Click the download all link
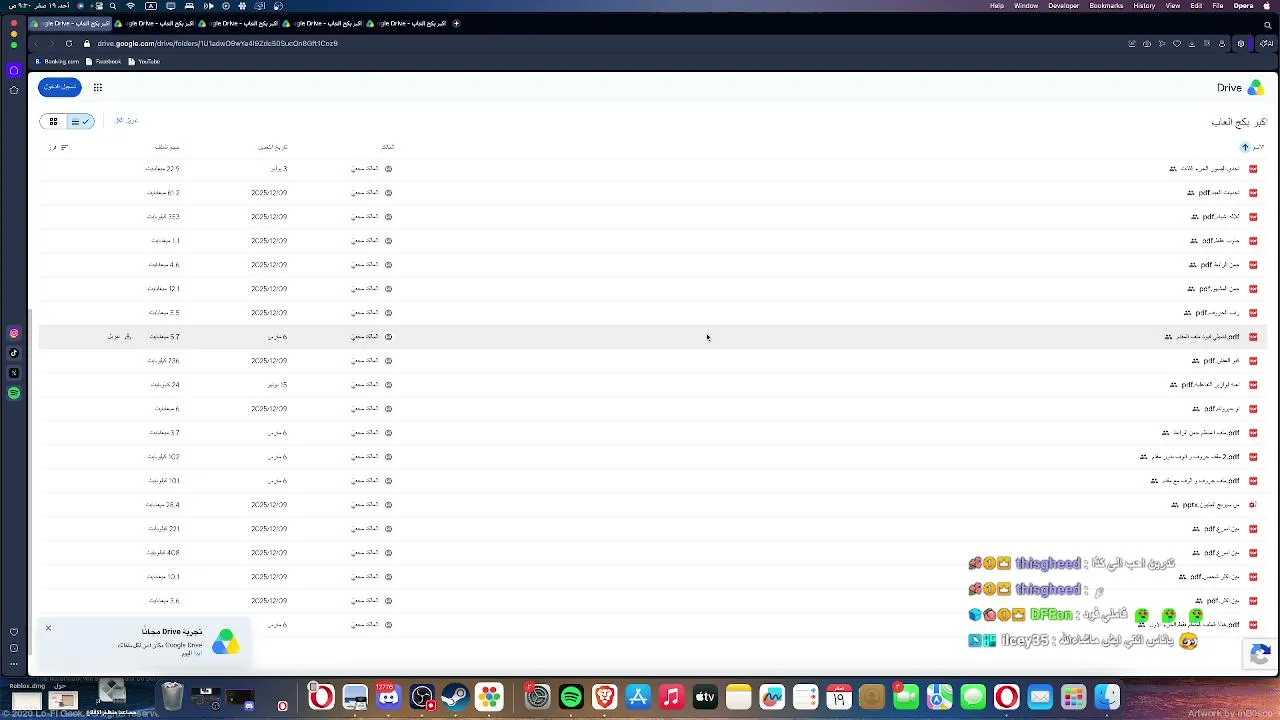1280x720 pixels. (x=126, y=120)
